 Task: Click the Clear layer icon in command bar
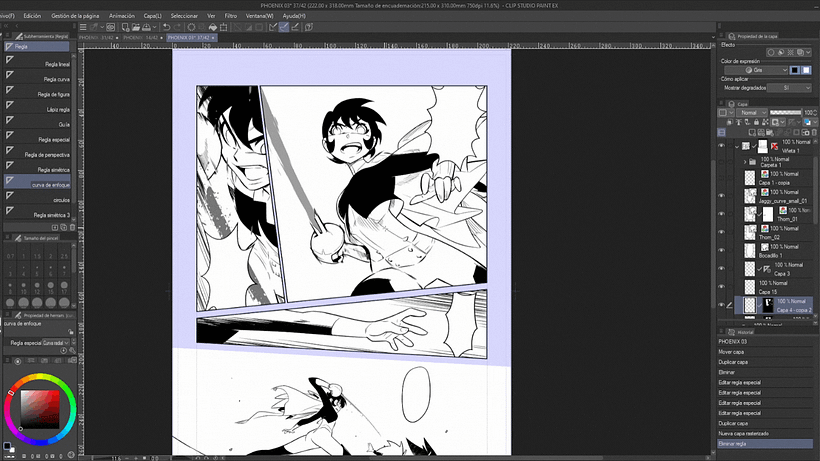pos(191,27)
